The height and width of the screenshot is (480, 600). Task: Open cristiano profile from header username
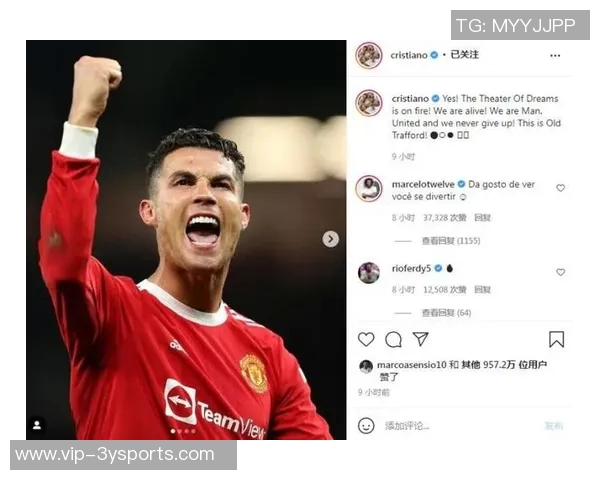(409, 55)
